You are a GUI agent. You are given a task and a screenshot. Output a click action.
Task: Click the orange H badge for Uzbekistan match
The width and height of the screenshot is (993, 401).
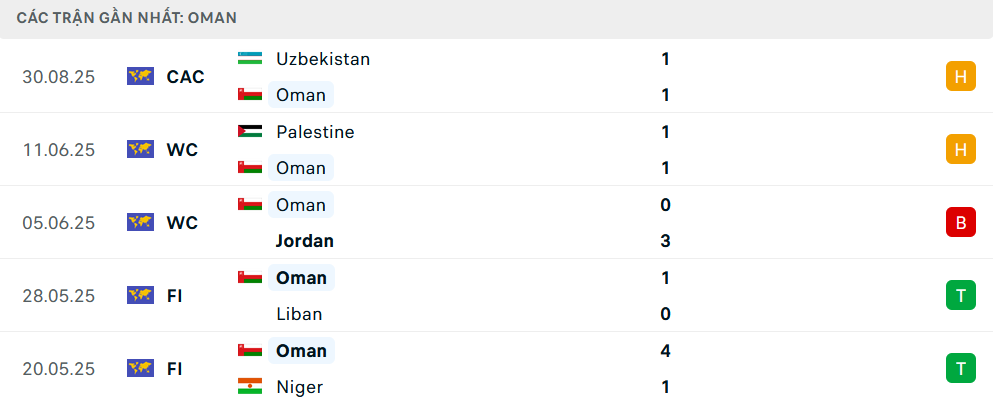click(960, 76)
